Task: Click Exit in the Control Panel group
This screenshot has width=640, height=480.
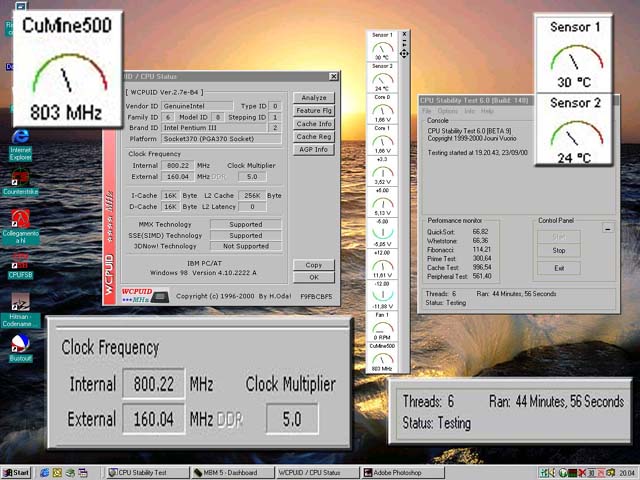Action: tap(559, 268)
